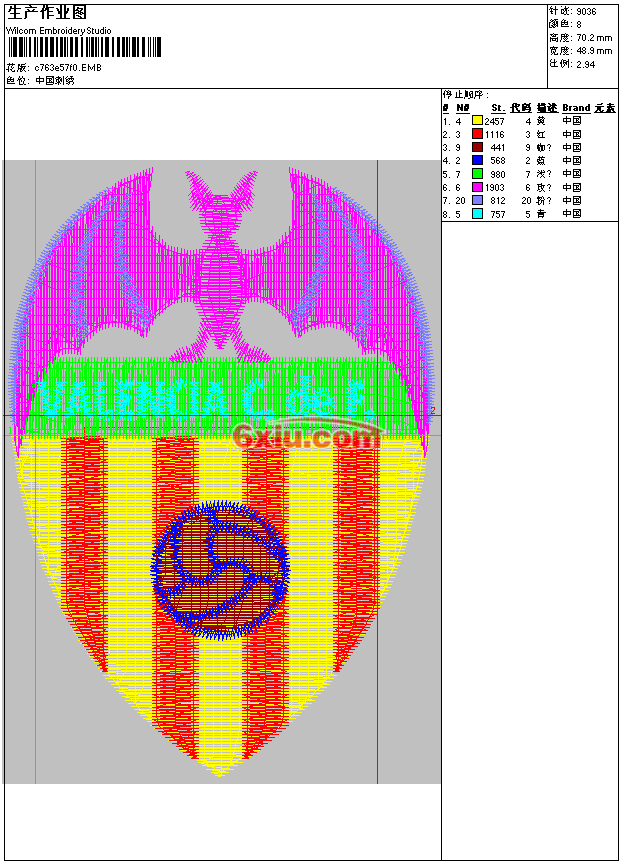
Task: Click the description '红' in row 2
Action: click(x=541, y=135)
